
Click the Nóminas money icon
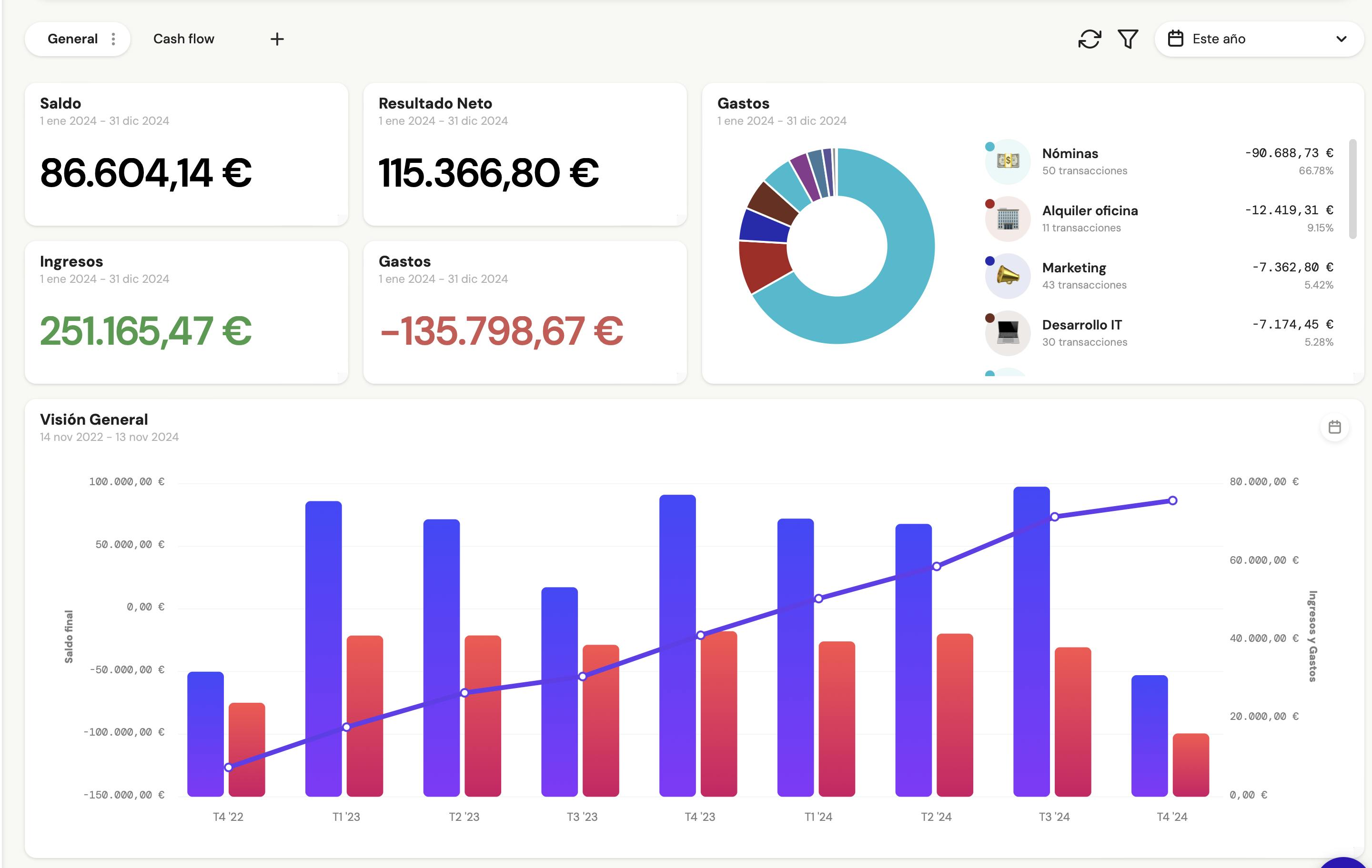tap(1008, 161)
